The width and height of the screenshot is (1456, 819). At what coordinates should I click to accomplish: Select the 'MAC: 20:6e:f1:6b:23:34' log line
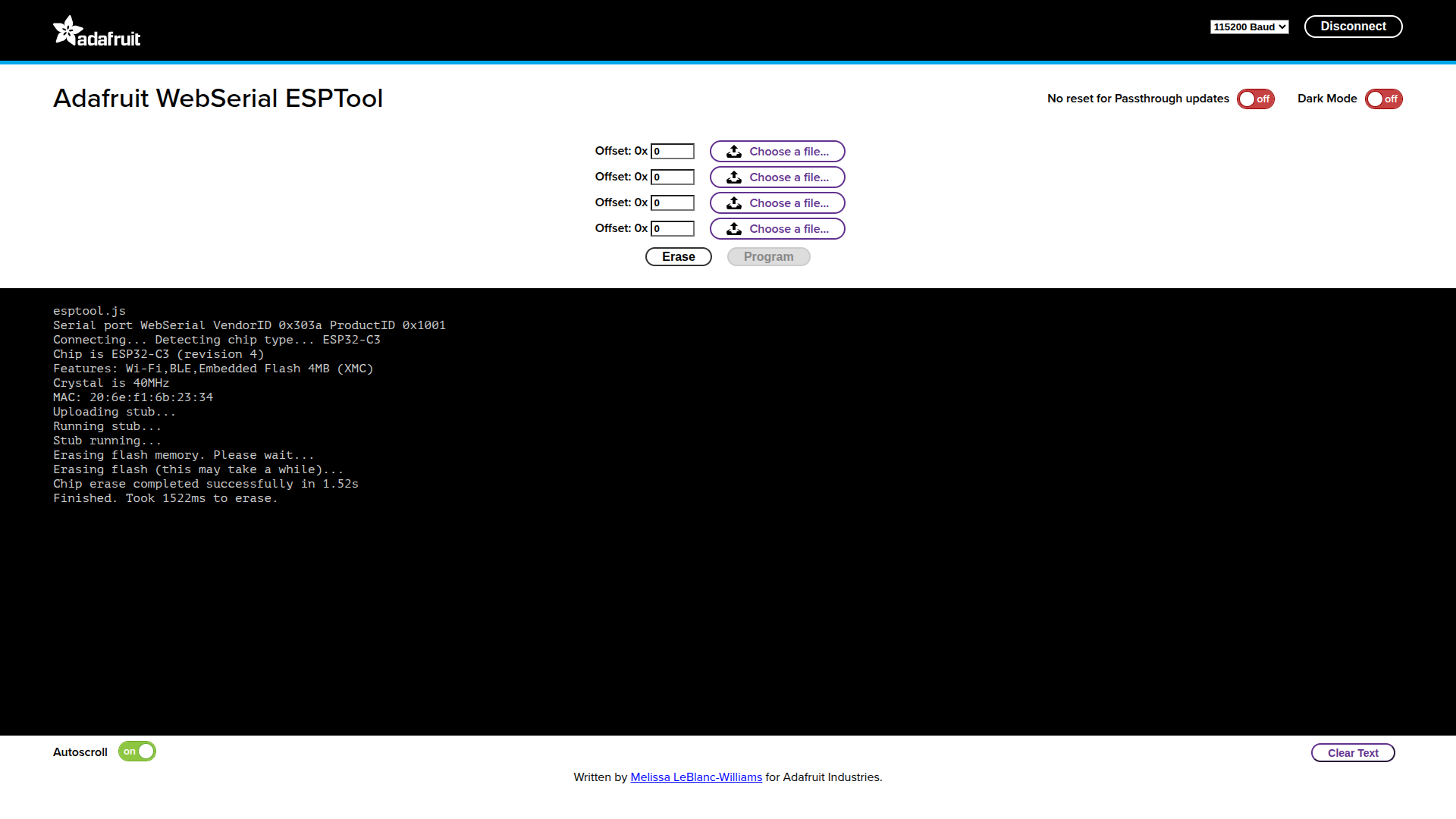pyautogui.click(x=133, y=397)
